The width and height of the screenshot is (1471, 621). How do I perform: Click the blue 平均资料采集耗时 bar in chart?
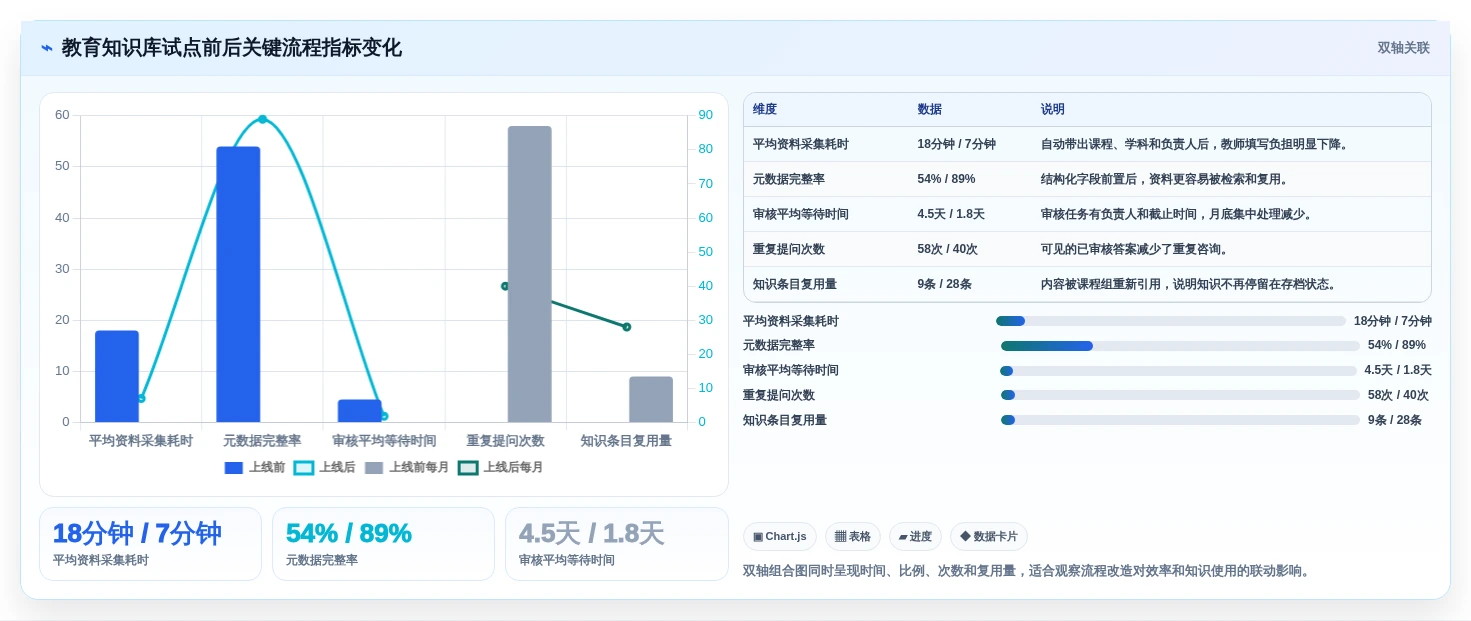coord(117,376)
